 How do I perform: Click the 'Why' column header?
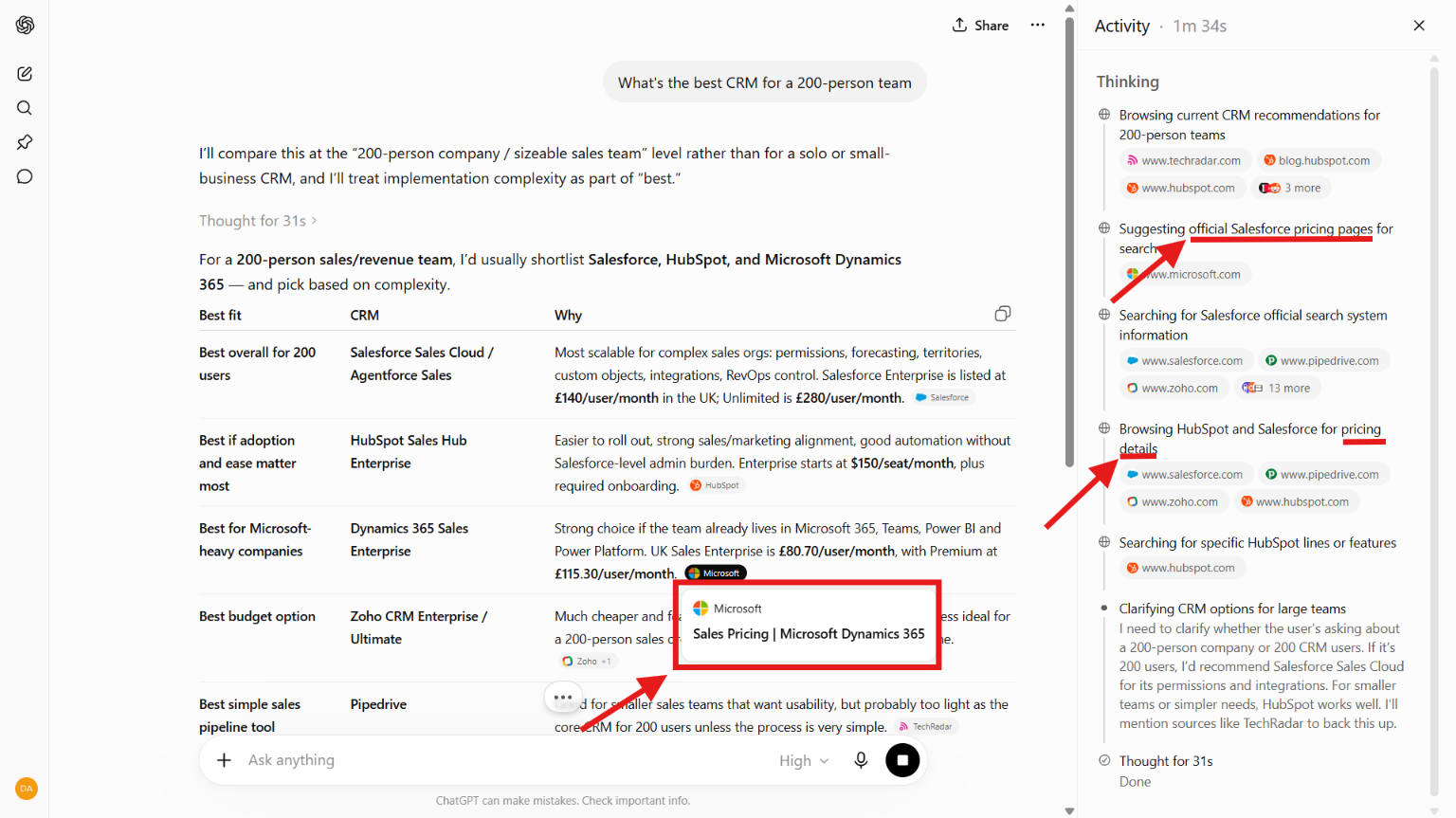coord(569,316)
